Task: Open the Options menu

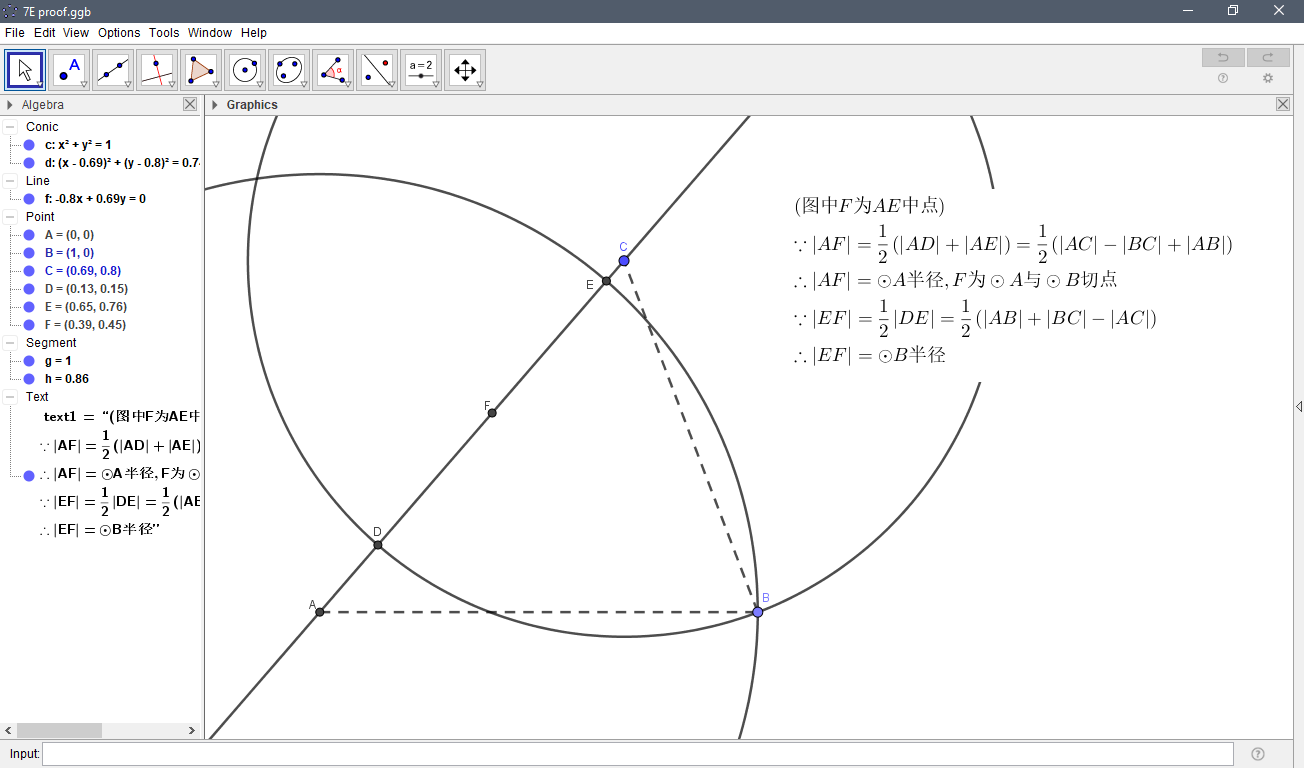Action: (118, 32)
